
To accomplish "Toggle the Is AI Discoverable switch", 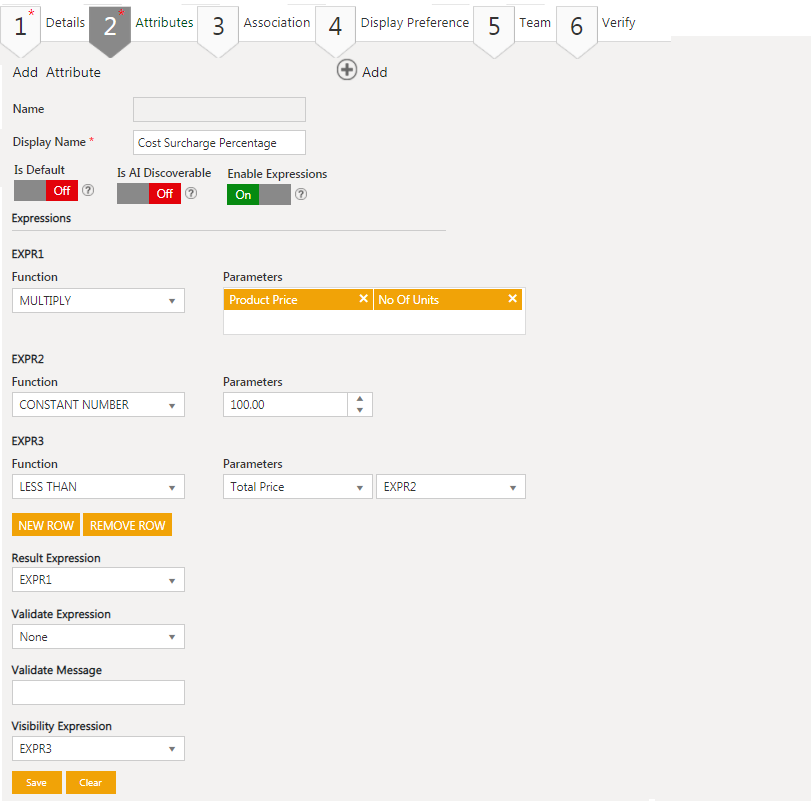I will pos(149,194).
